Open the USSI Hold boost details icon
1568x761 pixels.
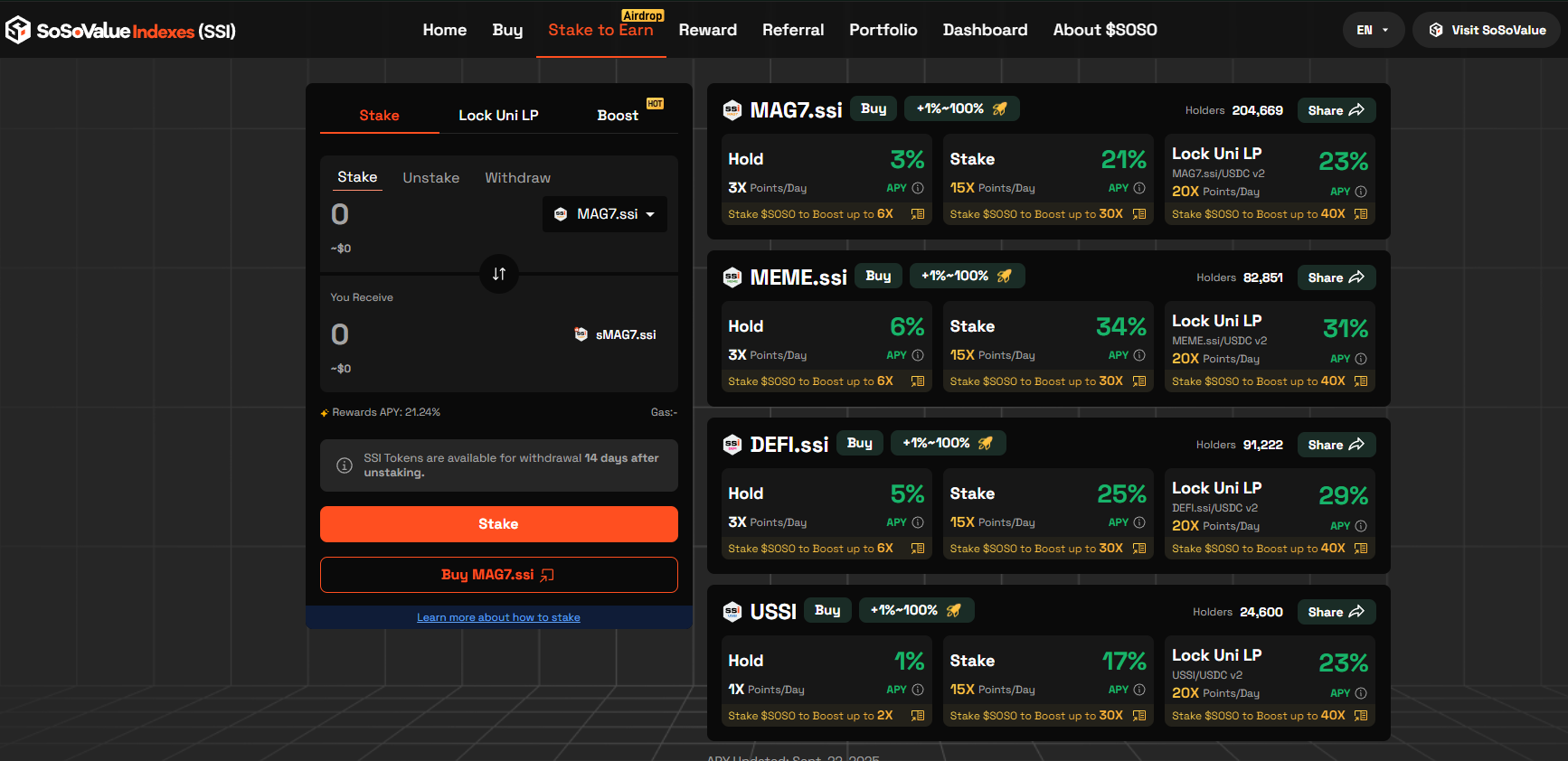point(918,716)
